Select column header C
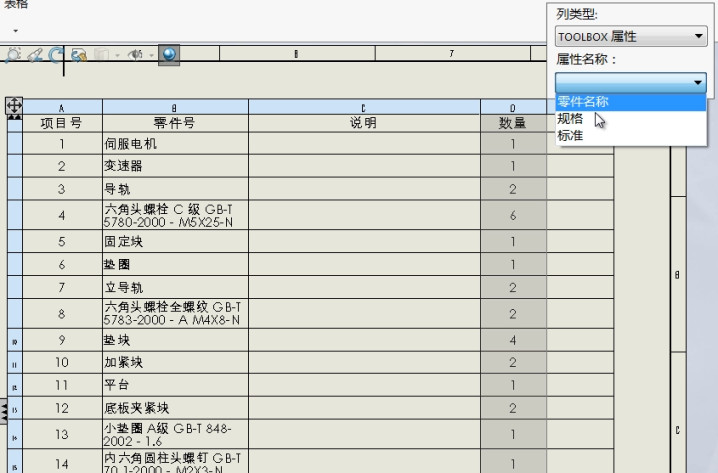The height and width of the screenshot is (473, 718). click(x=364, y=108)
